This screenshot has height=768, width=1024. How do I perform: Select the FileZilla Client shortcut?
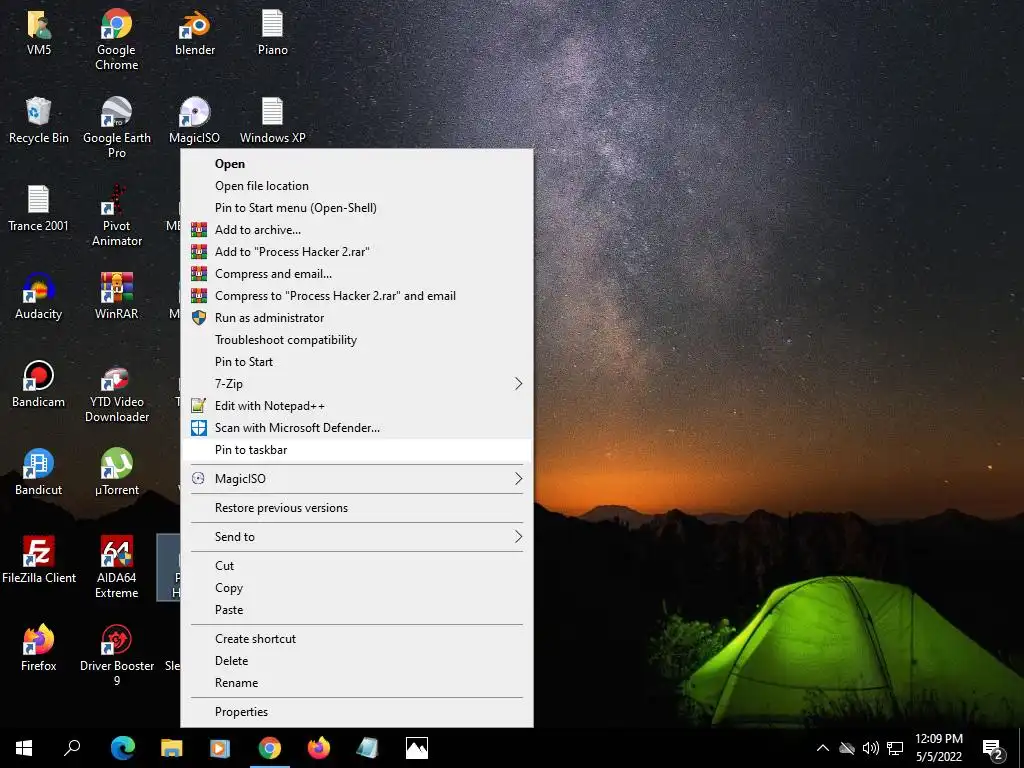click(x=39, y=560)
